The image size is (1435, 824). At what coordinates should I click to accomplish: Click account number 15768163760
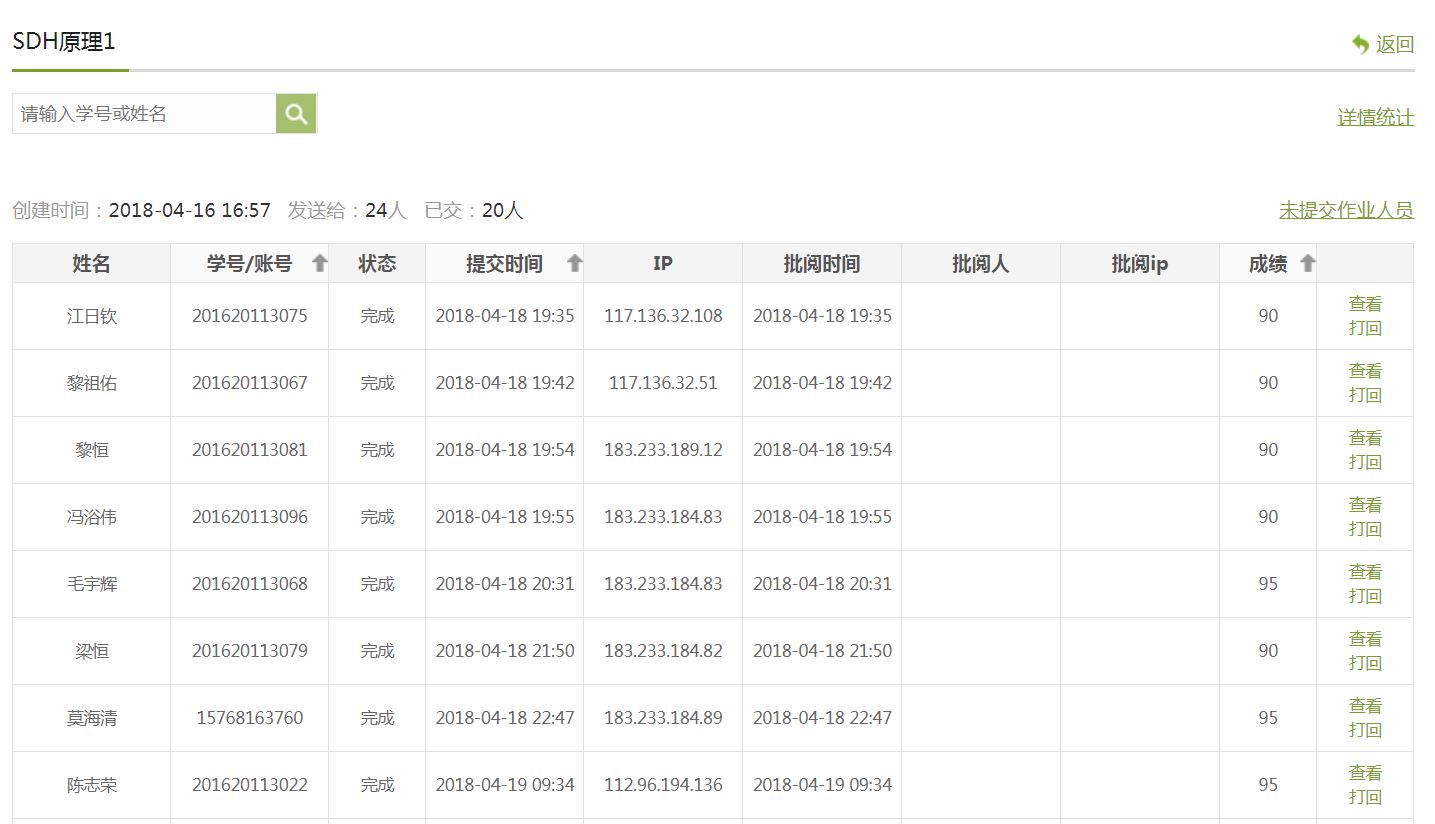[250, 718]
